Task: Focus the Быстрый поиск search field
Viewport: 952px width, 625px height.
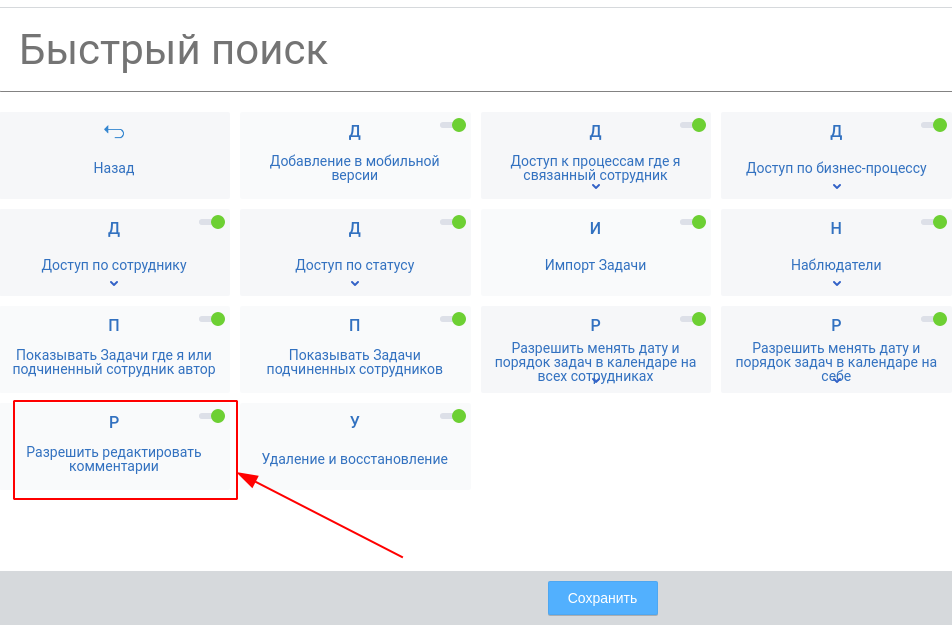Action: point(476,50)
